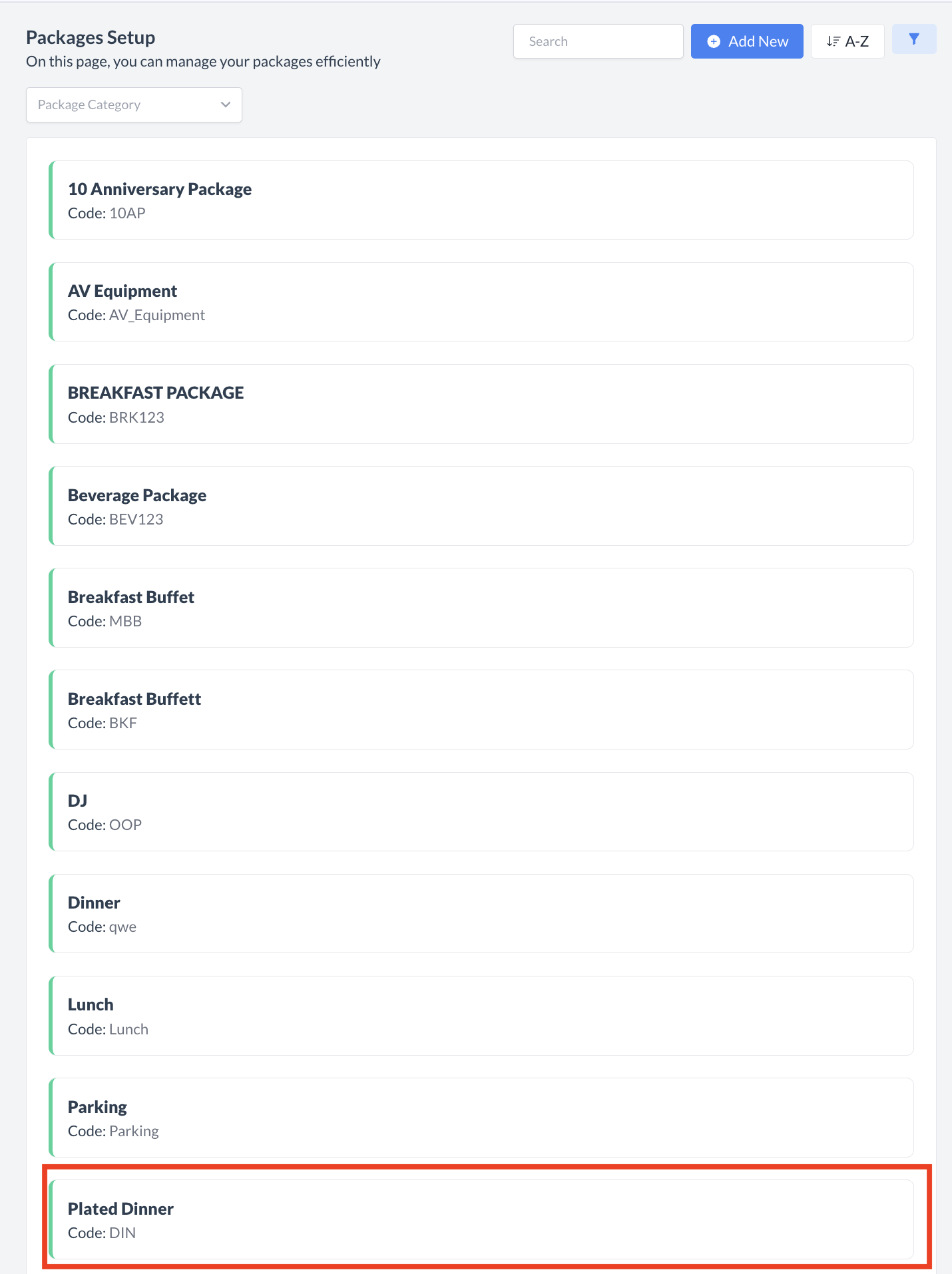
Task: Select the Lunch package card
Action: point(481,1016)
